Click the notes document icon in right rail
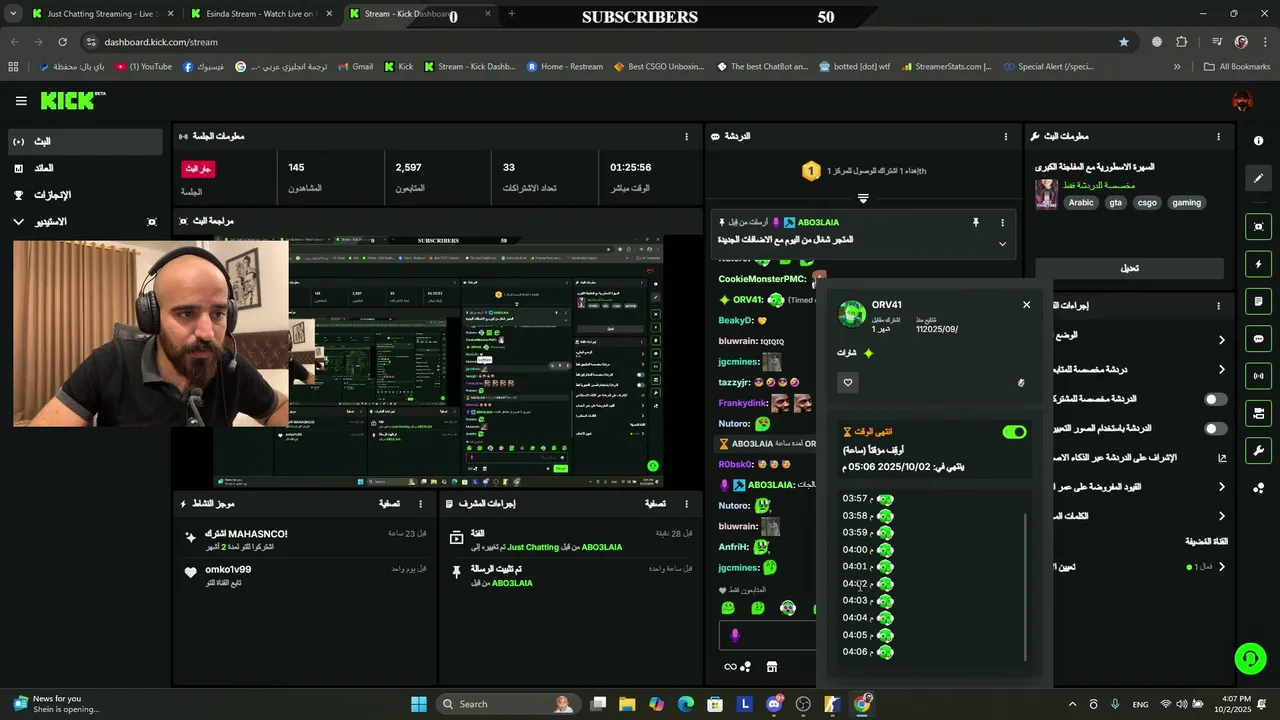This screenshot has height=720, width=1280. pos(1259,301)
